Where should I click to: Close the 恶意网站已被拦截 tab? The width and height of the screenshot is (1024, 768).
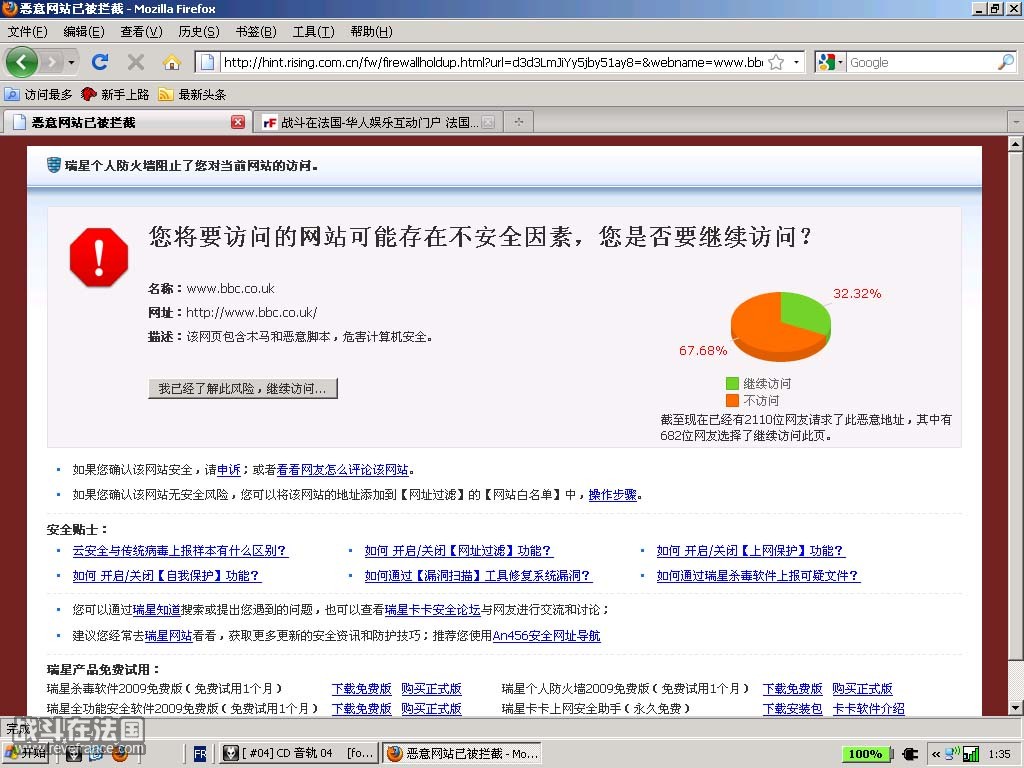(x=238, y=122)
